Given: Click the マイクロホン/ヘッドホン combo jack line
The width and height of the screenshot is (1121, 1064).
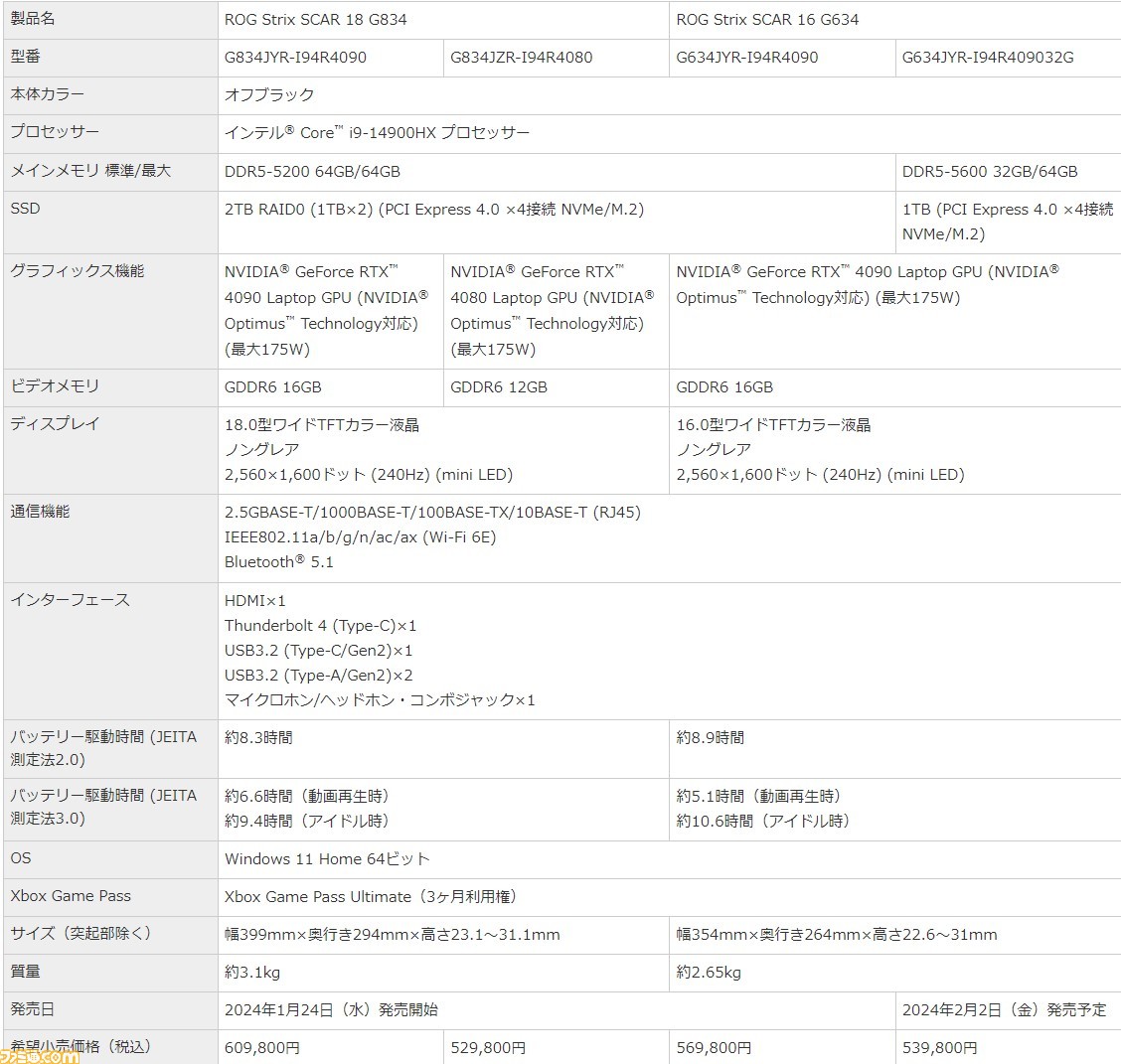Looking at the screenshot, I should [380, 700].
